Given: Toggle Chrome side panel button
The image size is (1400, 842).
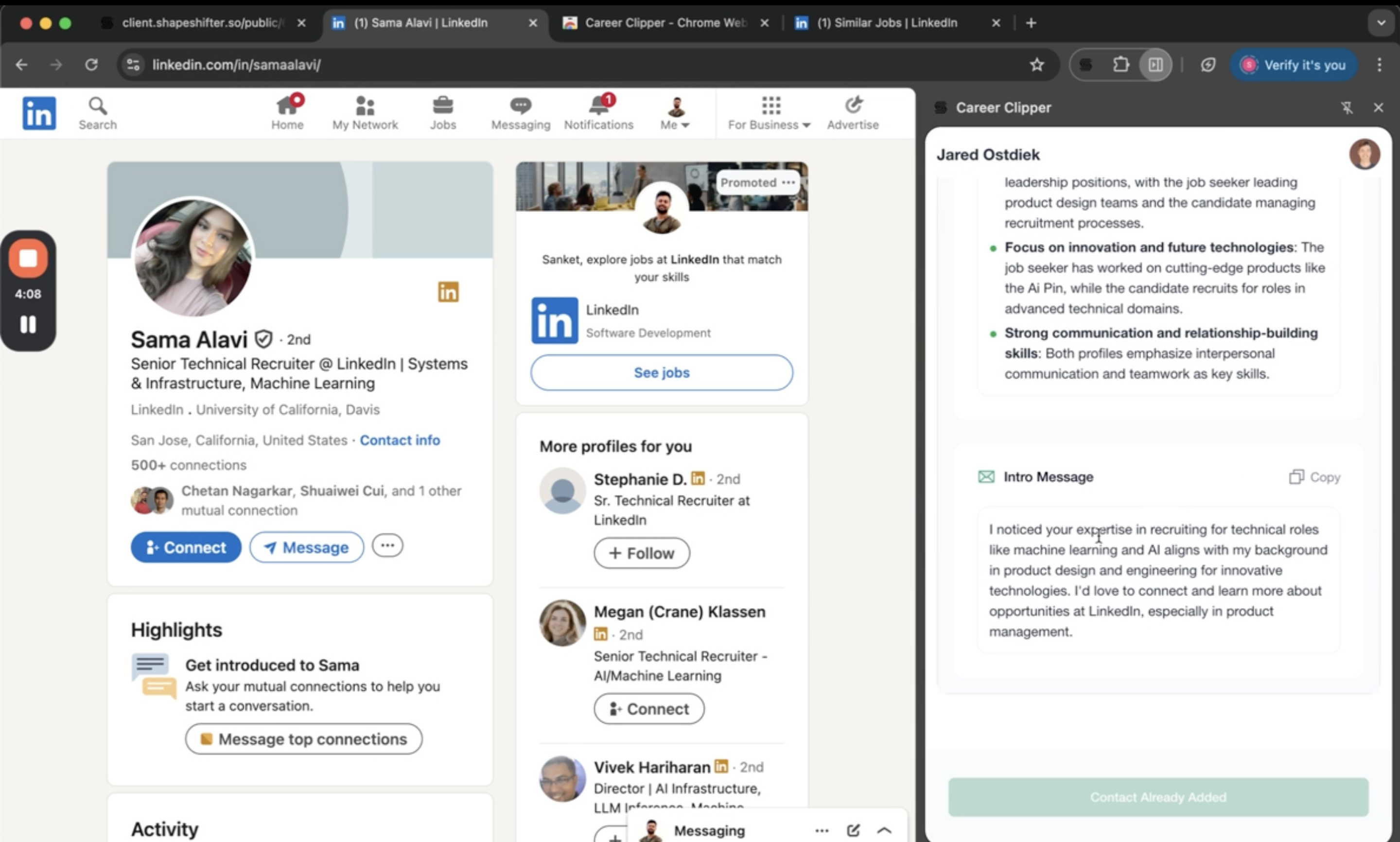Looking at the screenshot, I should 1155,65.
